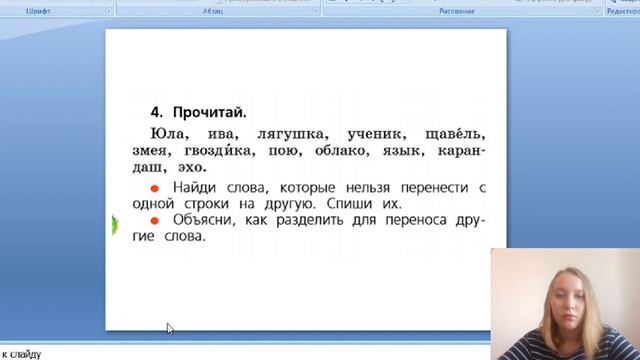Click the webcam video thumbnail
This screenshot has width=640, height=360.
pos(565,304)
